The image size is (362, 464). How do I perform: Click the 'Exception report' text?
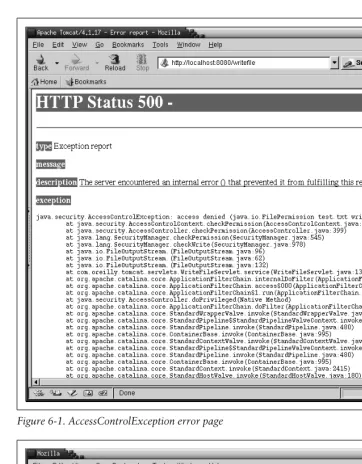pos(83,146)
